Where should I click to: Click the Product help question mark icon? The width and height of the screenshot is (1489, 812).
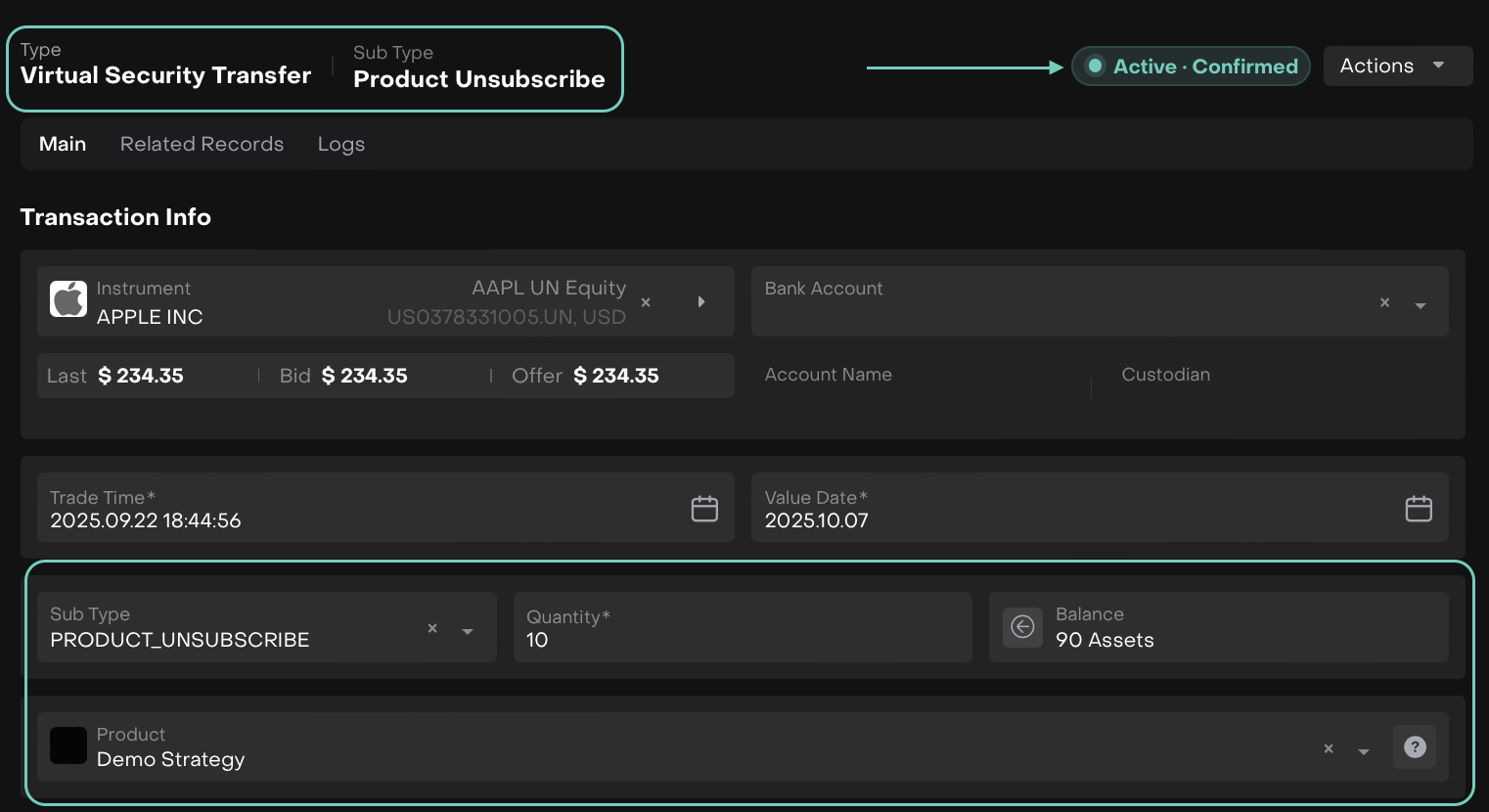(x=1415, y=747)
